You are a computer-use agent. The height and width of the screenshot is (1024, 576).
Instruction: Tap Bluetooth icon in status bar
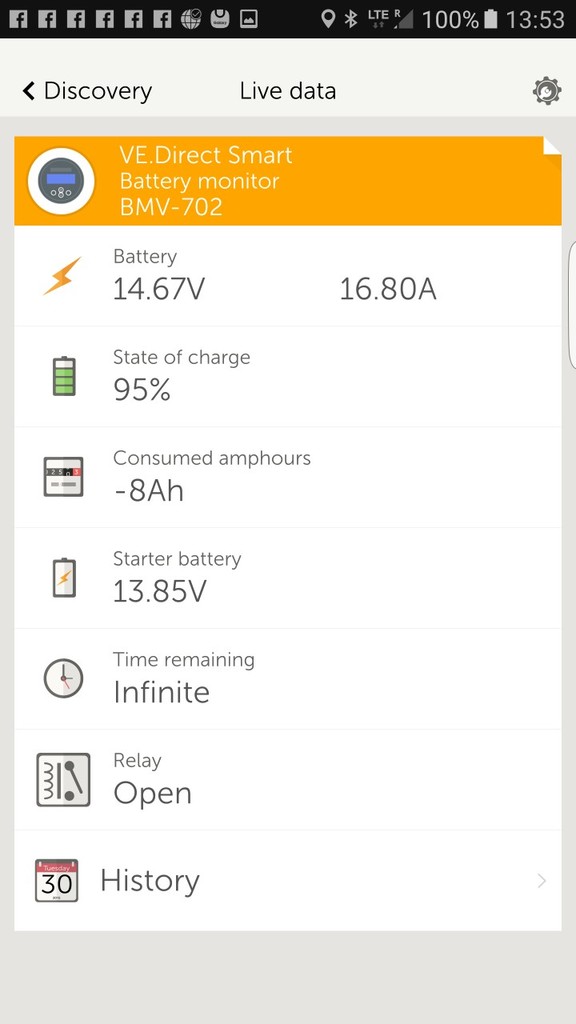click(x=351, y=19)
